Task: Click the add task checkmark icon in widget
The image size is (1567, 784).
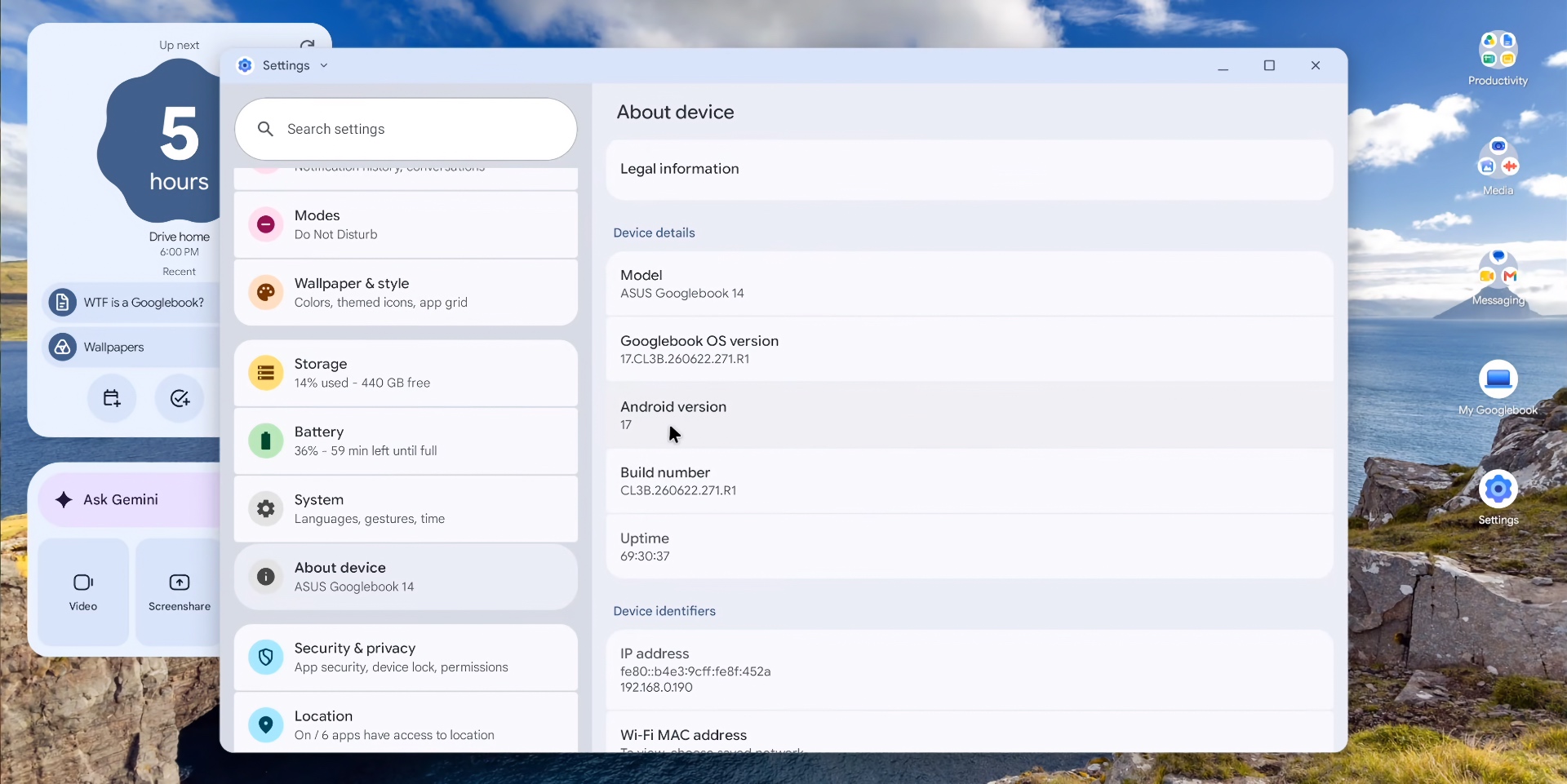Action: [x=180, y=398]
